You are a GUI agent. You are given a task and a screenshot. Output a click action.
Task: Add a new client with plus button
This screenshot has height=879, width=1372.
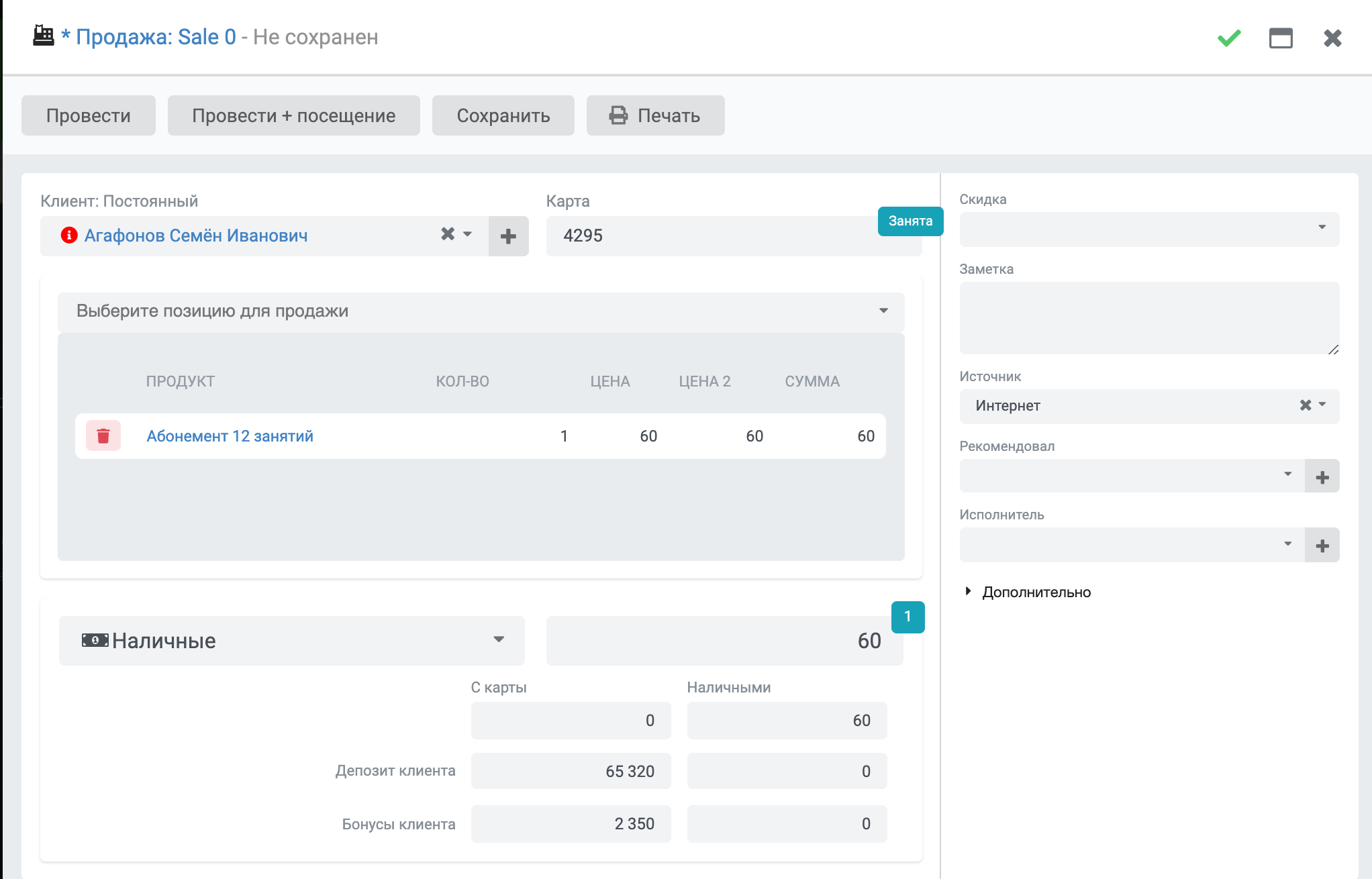pos(508,236)
